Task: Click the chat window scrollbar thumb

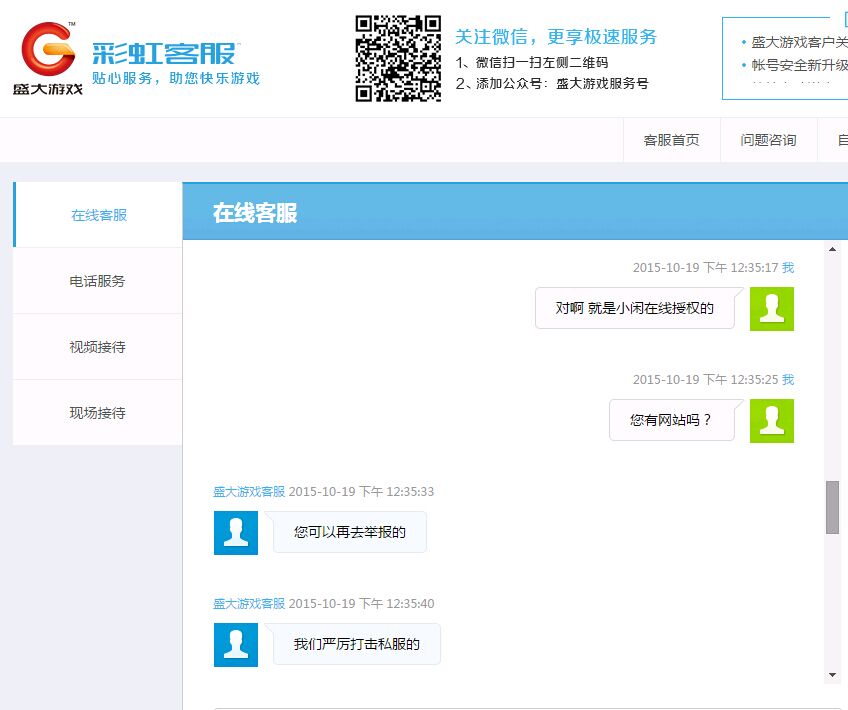Action: (832, 507)
